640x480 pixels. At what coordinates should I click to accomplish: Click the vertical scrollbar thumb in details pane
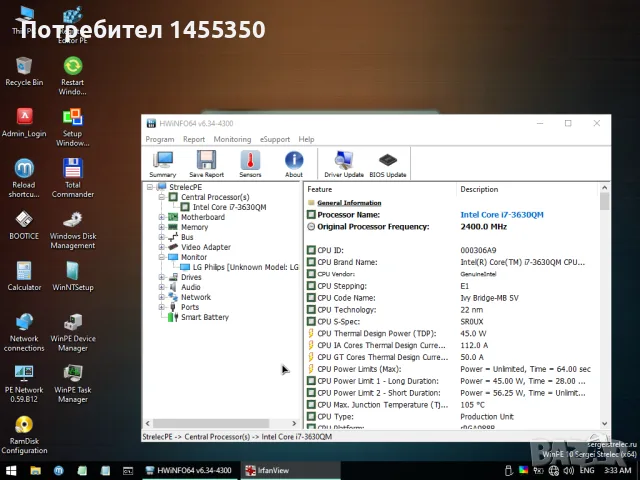coord(604,202)
